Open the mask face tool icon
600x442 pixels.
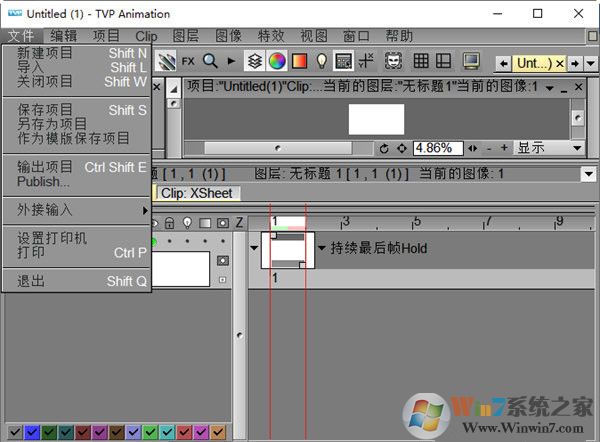393,61
